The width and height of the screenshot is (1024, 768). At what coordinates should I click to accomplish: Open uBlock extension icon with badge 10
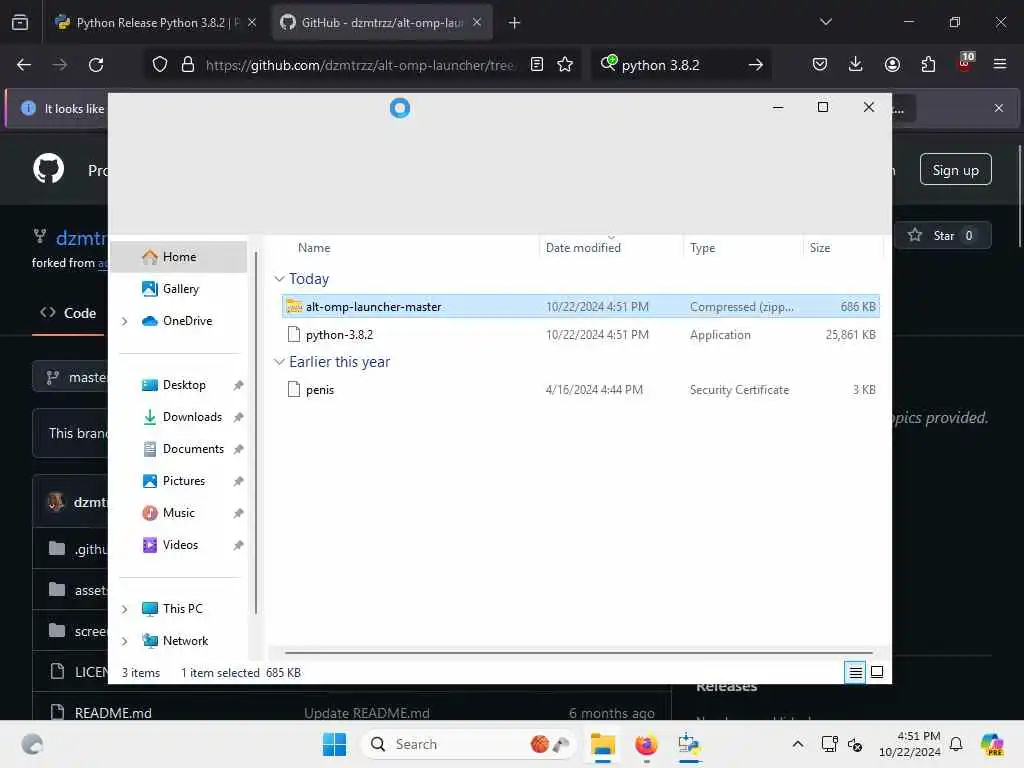tap(965, 62)
